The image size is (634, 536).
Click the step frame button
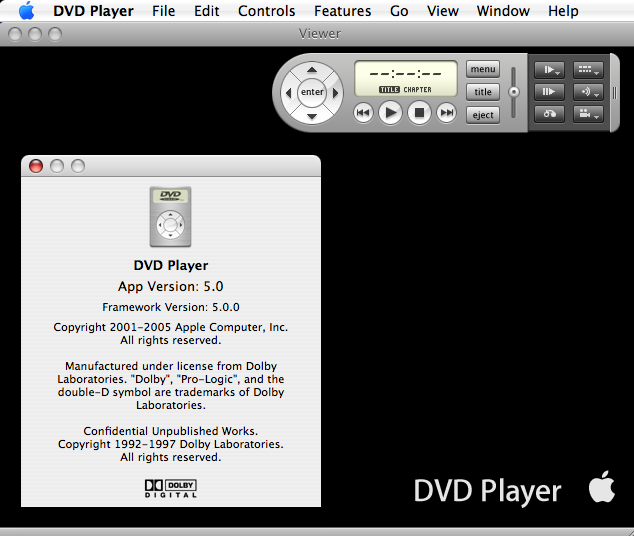pos(549,92)
